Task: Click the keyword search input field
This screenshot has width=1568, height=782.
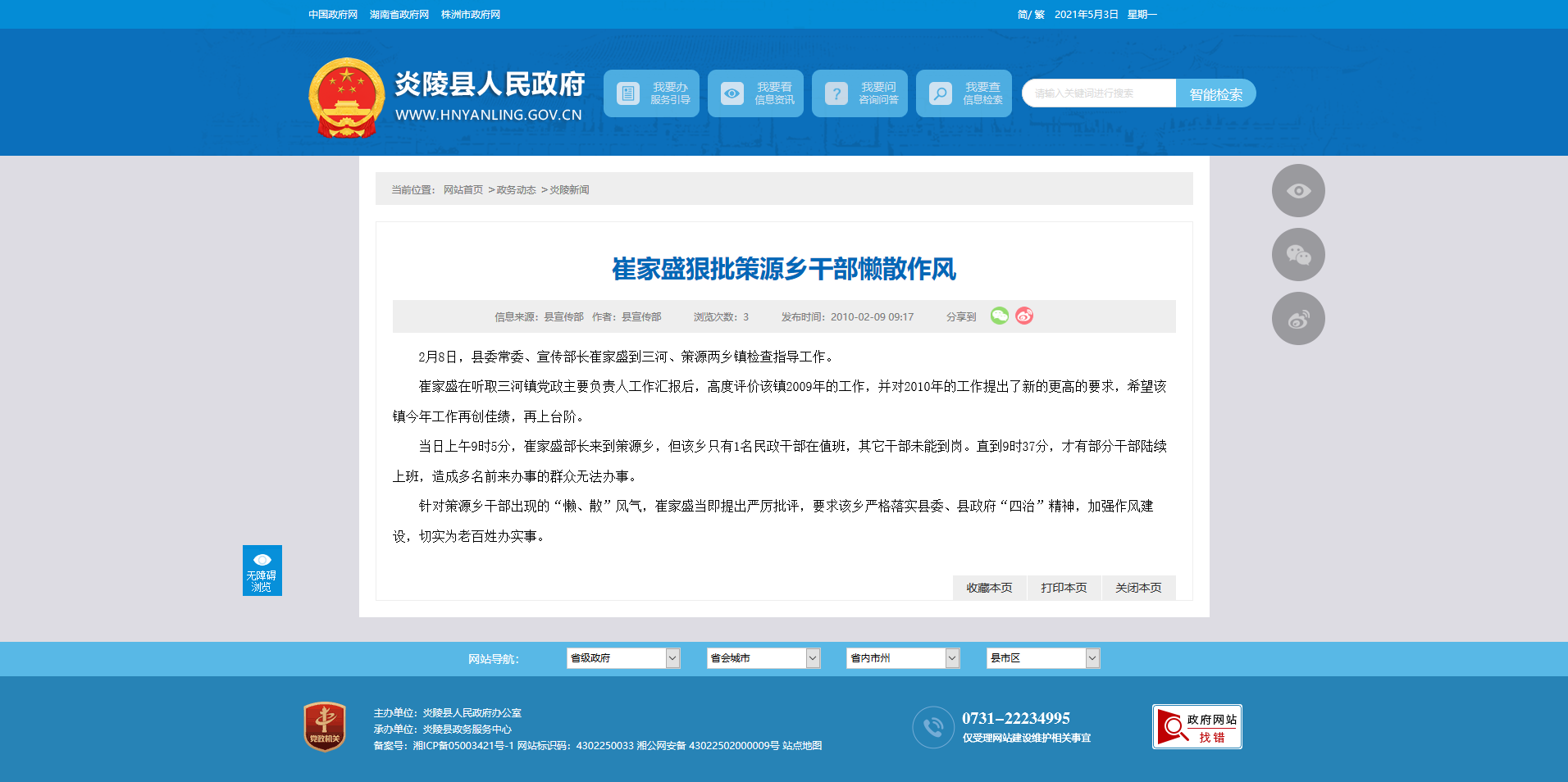Action: (1099, 93)
